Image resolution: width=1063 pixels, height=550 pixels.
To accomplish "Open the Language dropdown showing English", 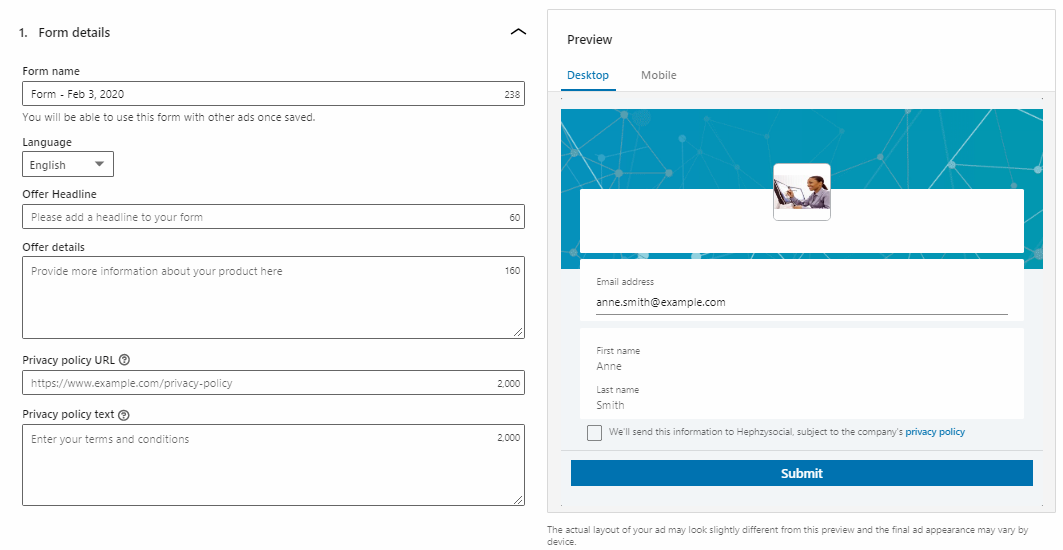I will [x=68, y=164].
